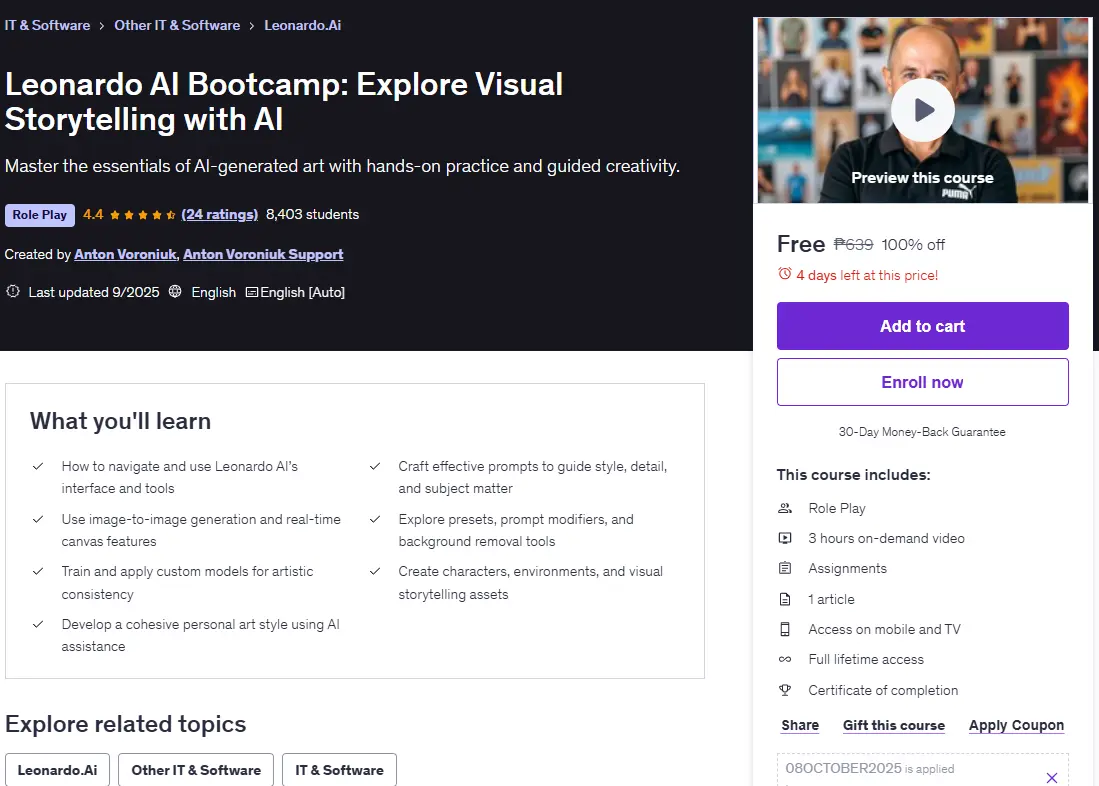Click 'English [Auto]' captions text
Image resolution: width=1099 pixels, height=786 pixels.
303,292
